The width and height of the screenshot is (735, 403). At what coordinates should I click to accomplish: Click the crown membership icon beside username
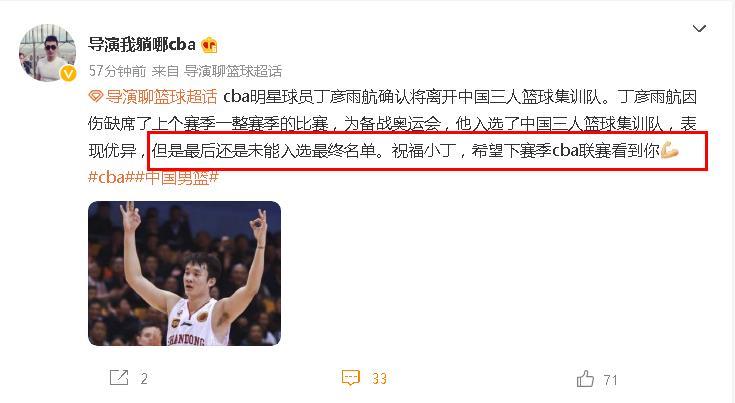click(x=209, y=45)
